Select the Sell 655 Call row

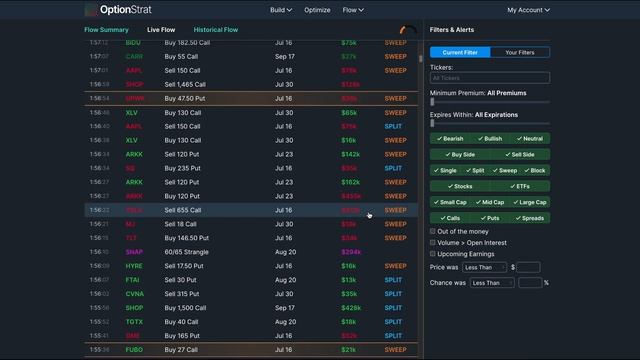251,210
